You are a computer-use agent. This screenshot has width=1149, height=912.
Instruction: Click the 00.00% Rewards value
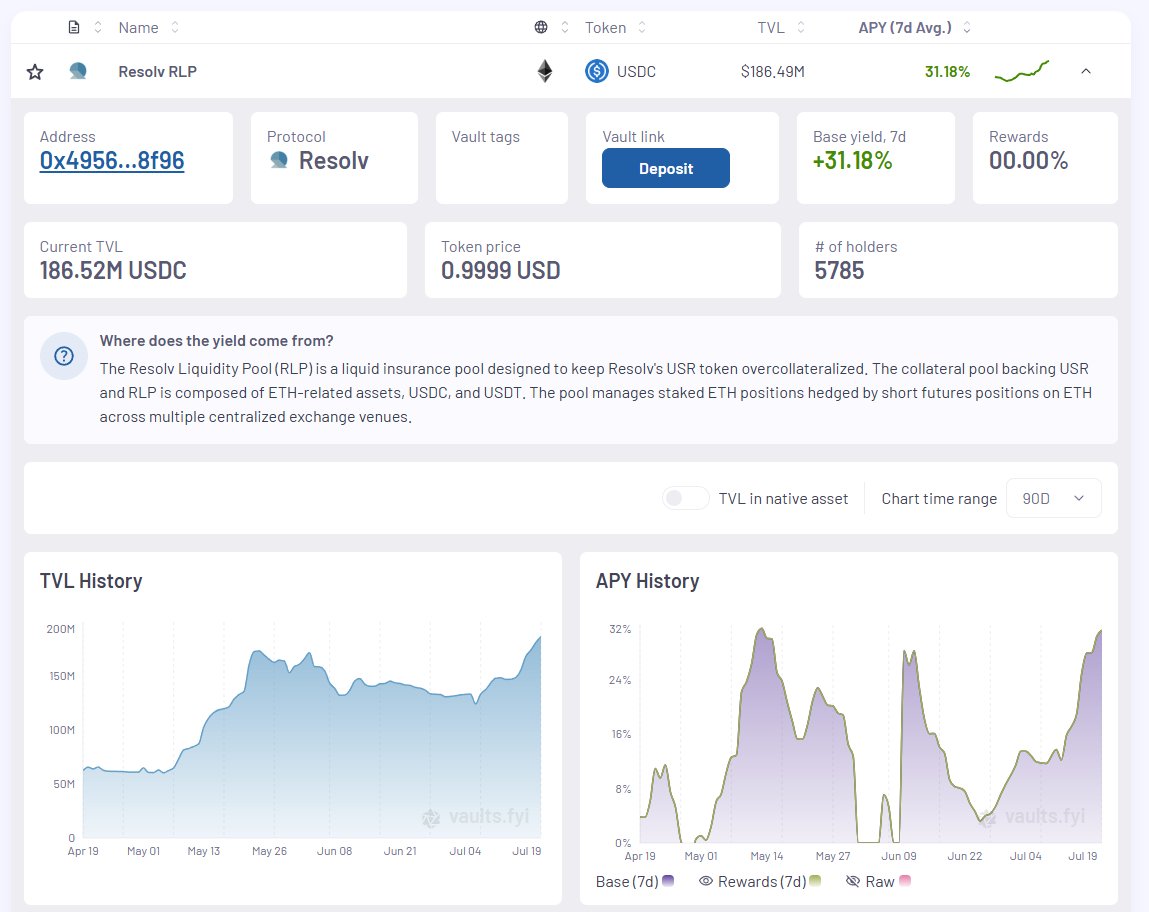1028,160
